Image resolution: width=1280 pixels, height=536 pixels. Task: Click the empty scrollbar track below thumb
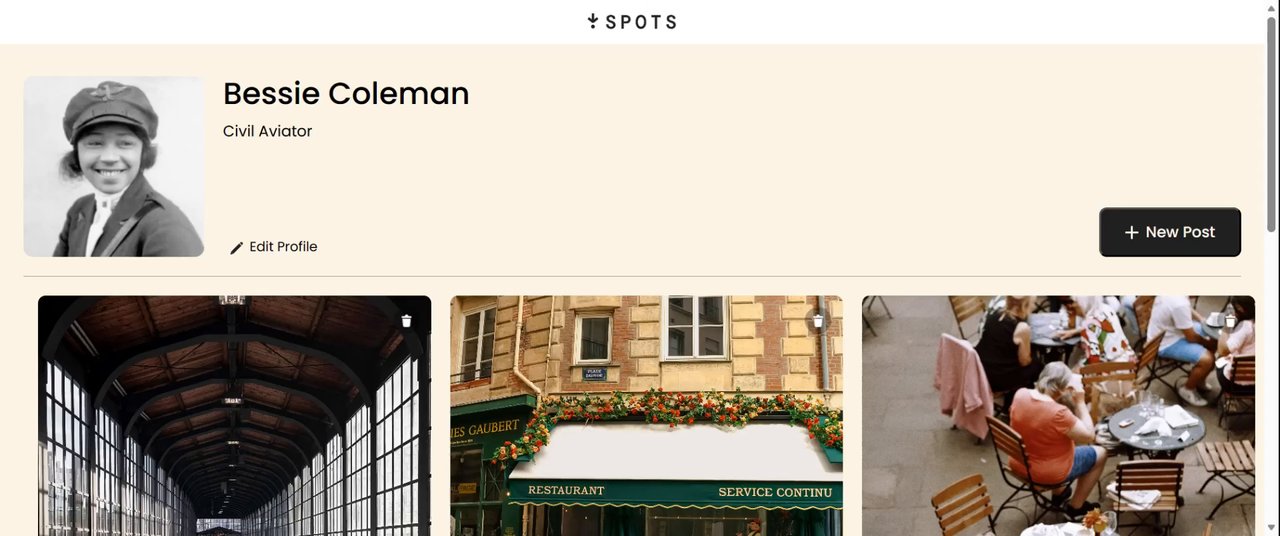[1272, 380]
